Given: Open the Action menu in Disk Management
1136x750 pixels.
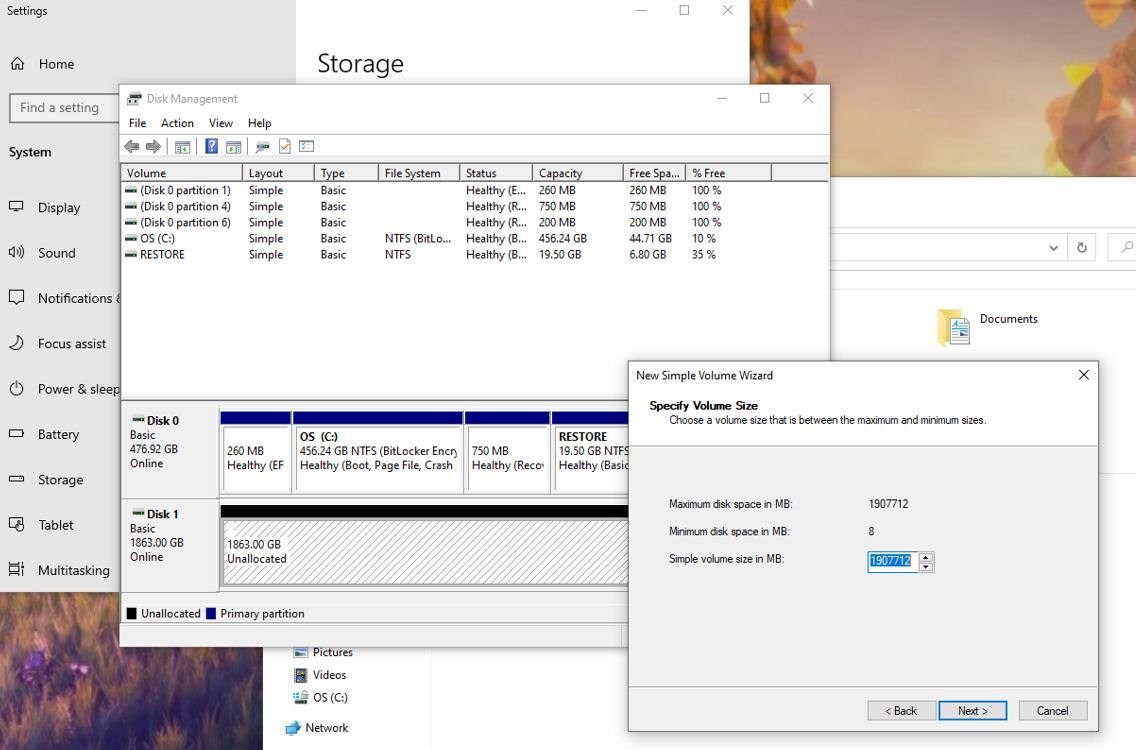Looking at the screenshot, I should pyautogui.click(x=177, y=123).
